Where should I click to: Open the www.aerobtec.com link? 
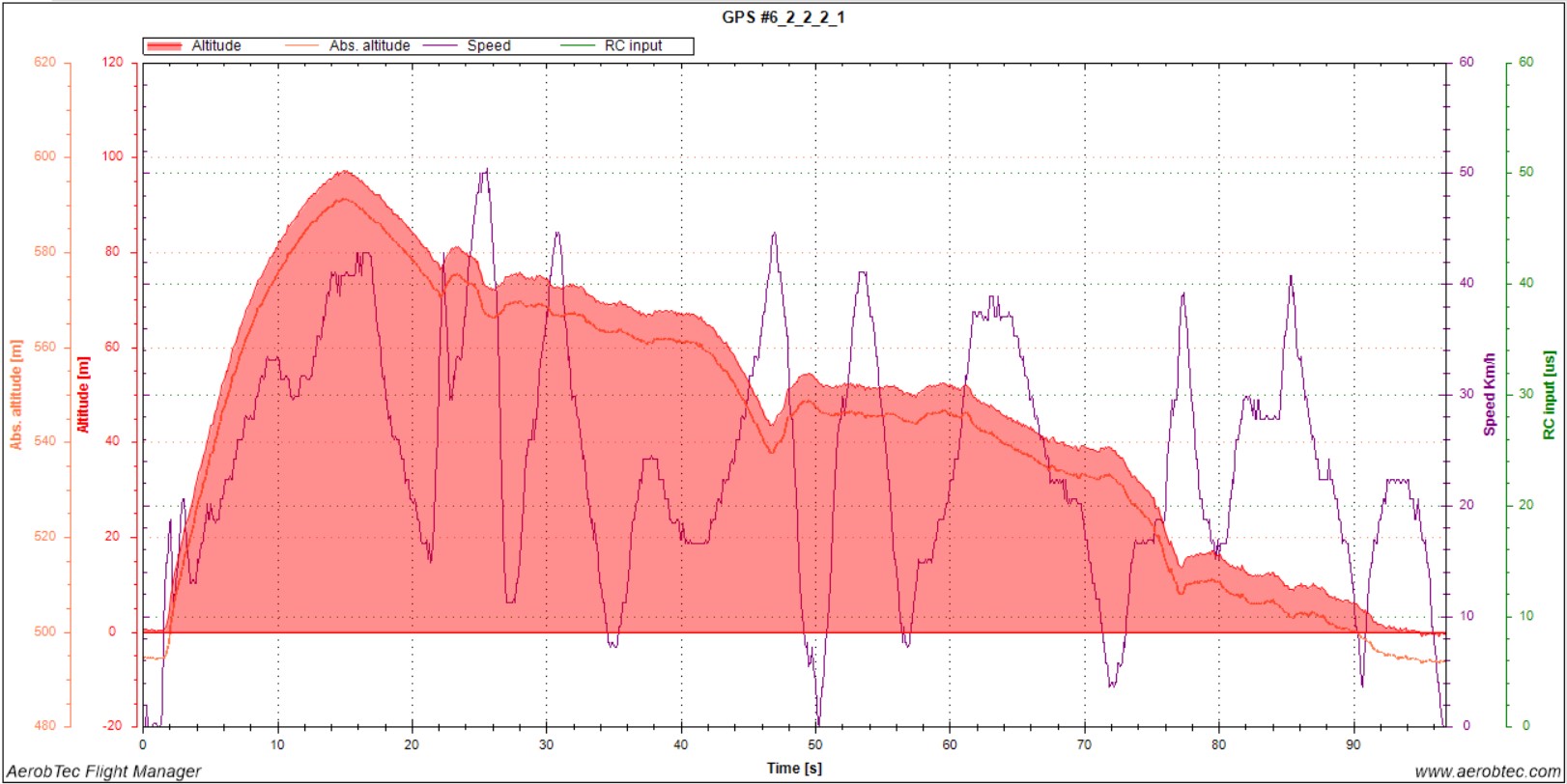click(1486, 771)
